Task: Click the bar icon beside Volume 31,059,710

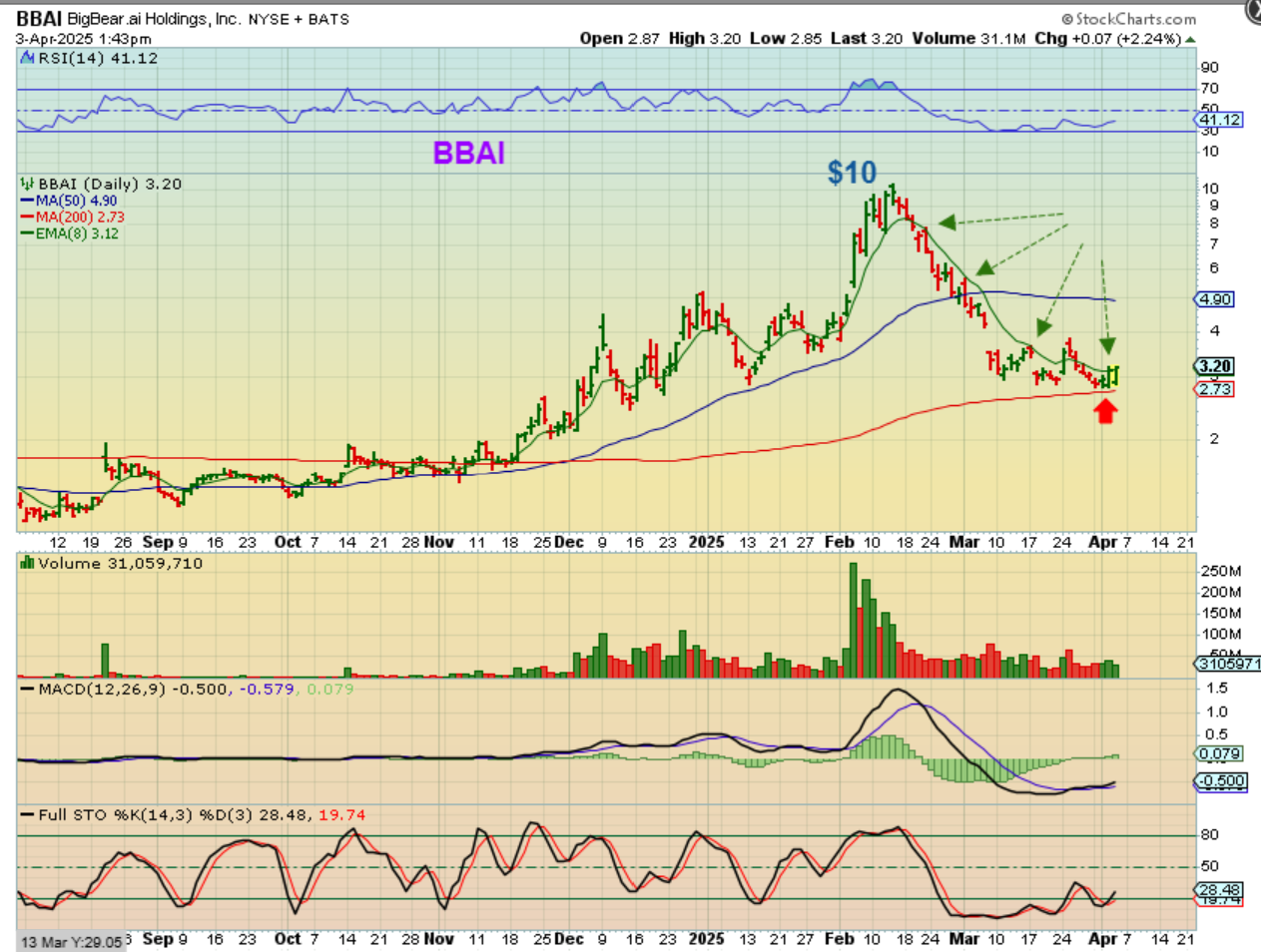Action: pyautogui.click(x=28, y=563)
